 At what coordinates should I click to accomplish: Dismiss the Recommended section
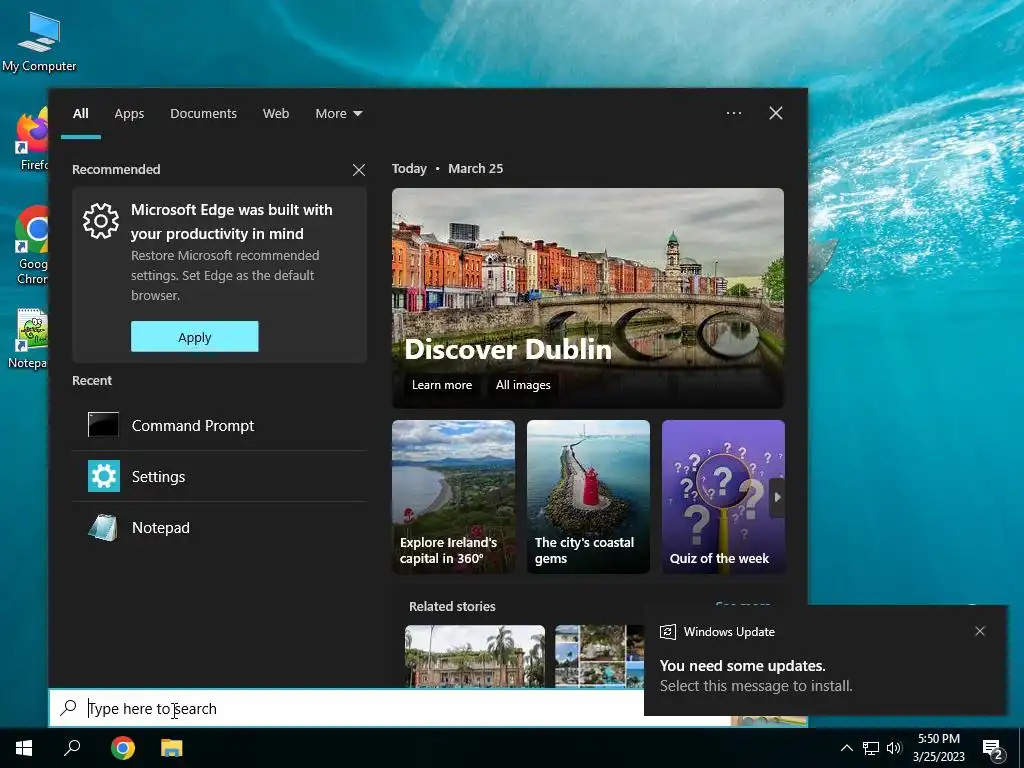(x=359, y=170)
